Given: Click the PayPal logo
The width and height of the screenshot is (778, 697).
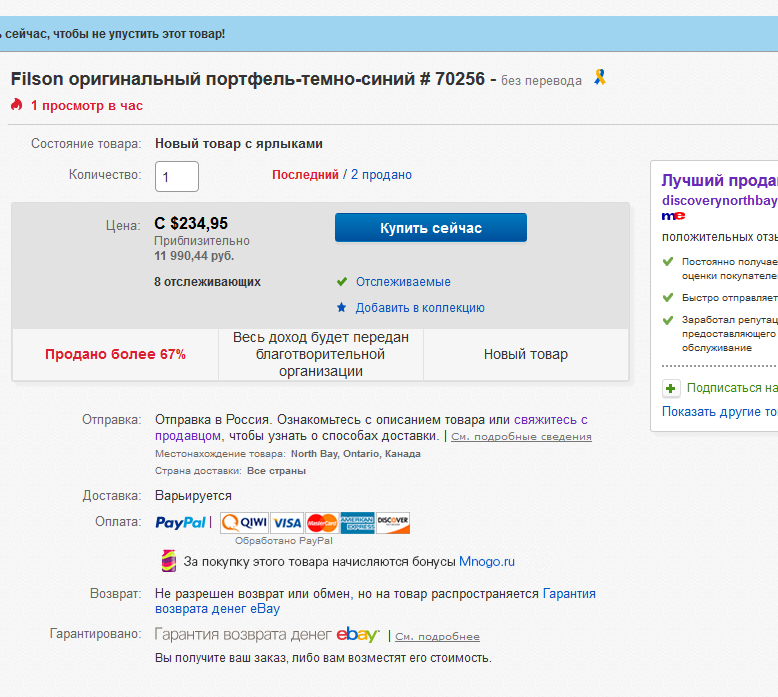Looking at the screenshot, I should point(180,522).
